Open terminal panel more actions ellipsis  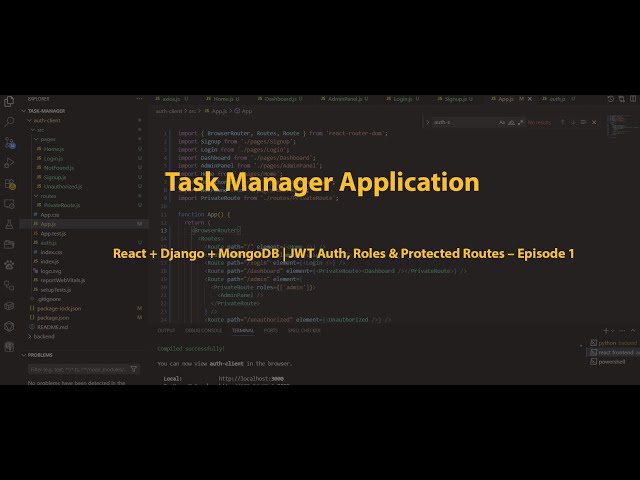tap(622, 331)
